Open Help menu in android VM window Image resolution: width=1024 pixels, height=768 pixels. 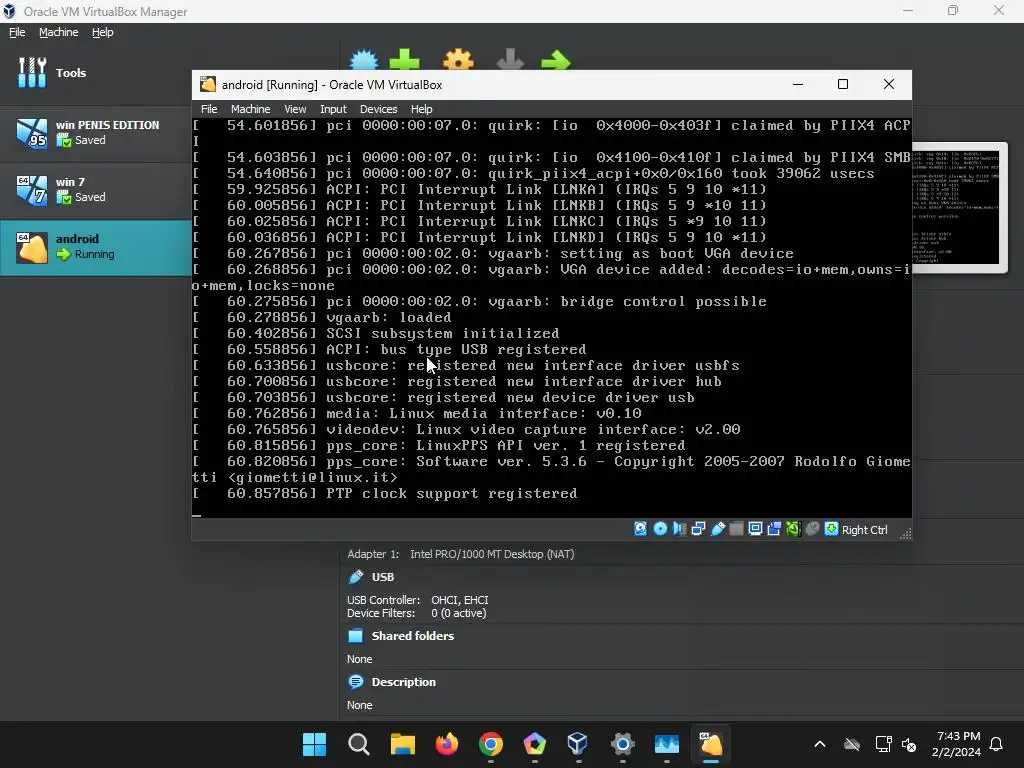421,109
